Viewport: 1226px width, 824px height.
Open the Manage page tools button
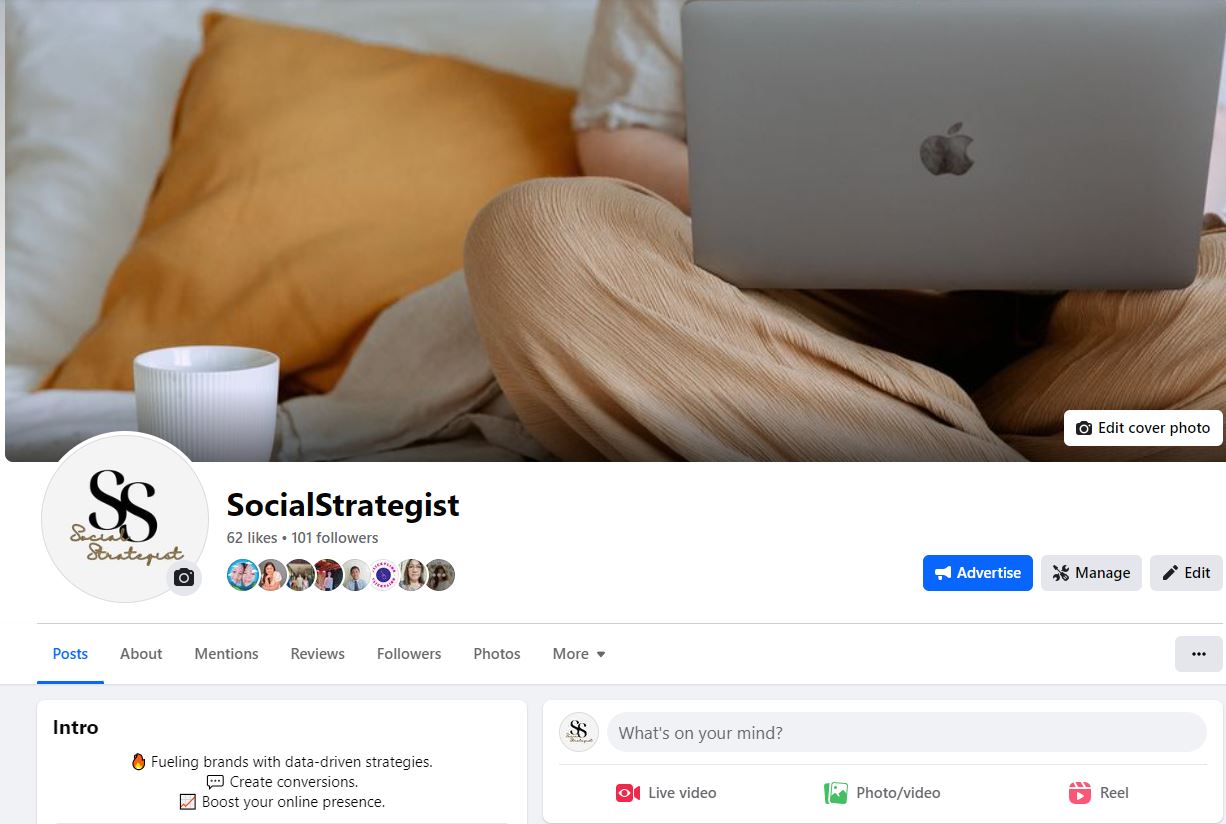(x=1091, y=573)
